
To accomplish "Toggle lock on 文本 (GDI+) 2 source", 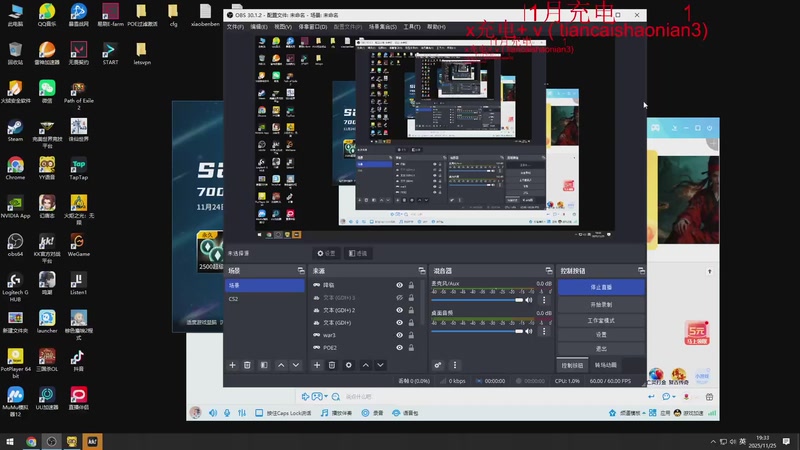I will tap(411, 310).
